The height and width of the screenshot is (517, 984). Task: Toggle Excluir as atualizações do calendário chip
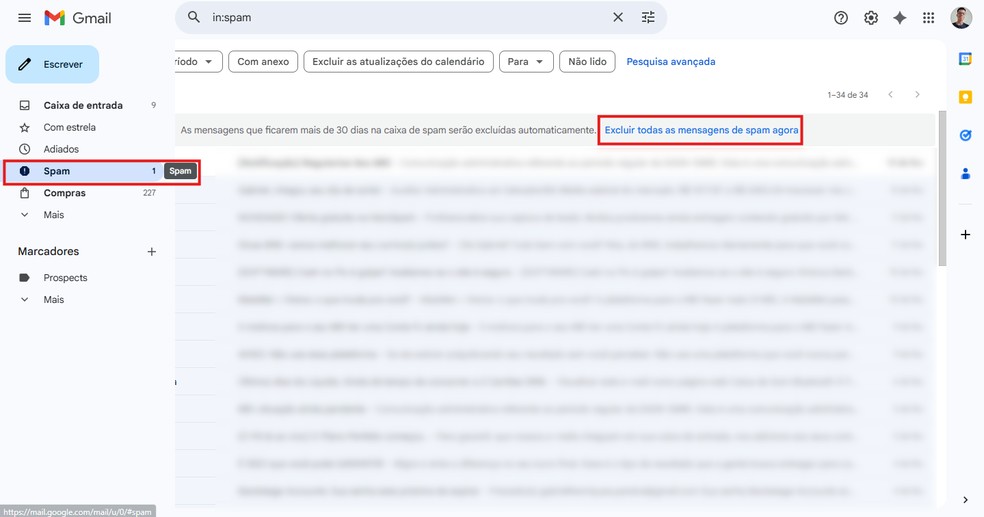(x=398, y=61)
